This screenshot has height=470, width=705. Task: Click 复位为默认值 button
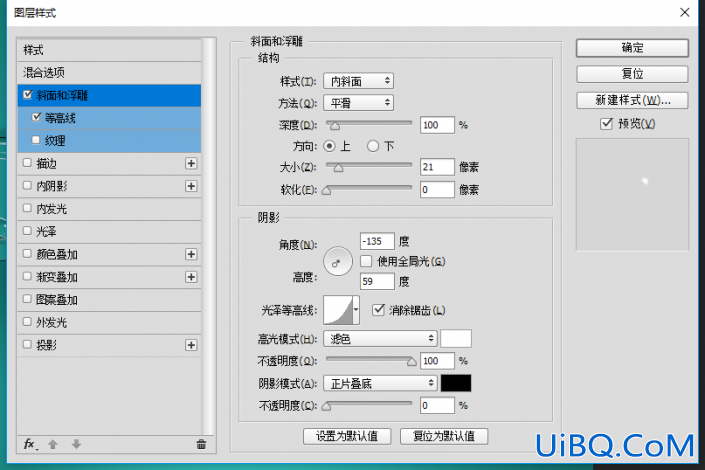pyautogui.click(x=444, y=436)
